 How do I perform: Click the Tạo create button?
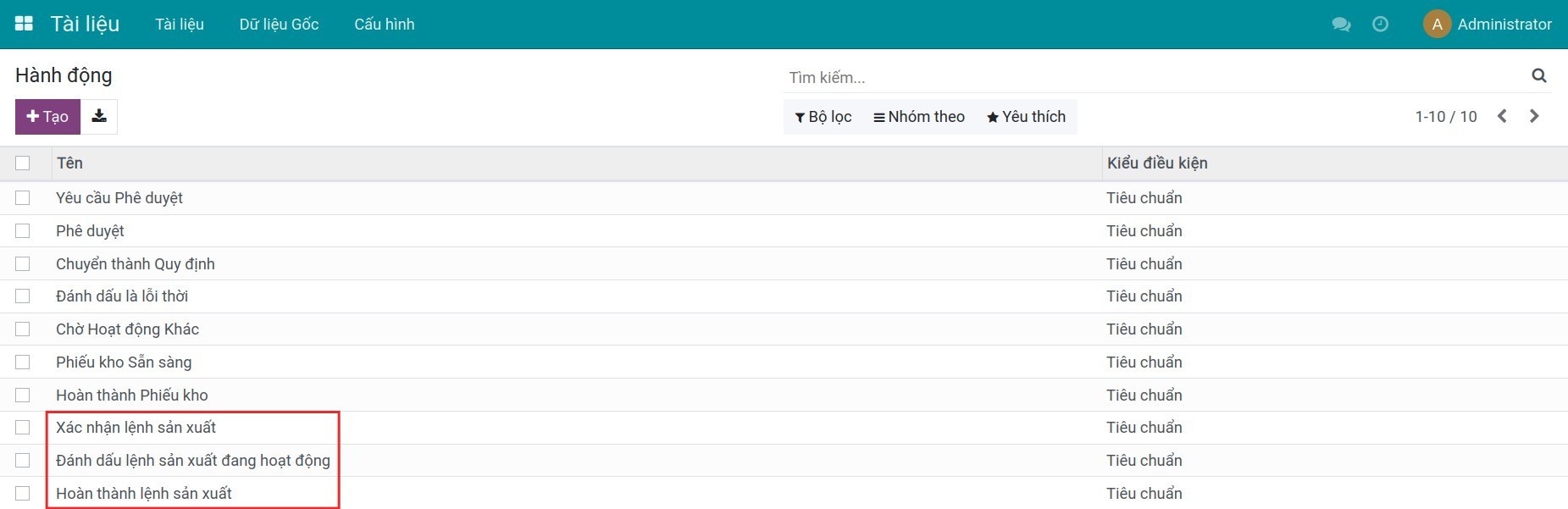click(47, 117)
